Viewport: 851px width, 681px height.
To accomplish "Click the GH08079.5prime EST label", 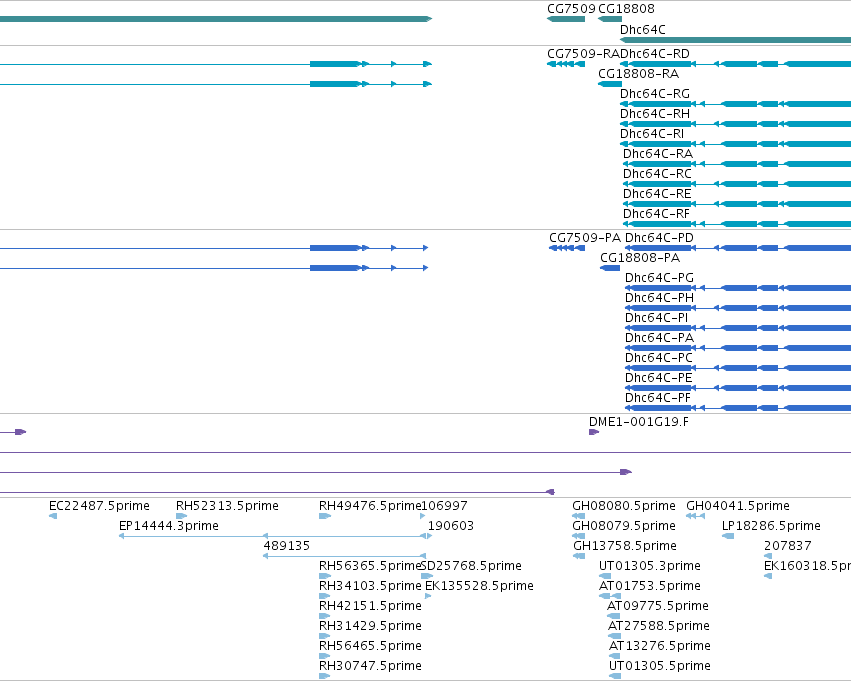I will [624, 526].
